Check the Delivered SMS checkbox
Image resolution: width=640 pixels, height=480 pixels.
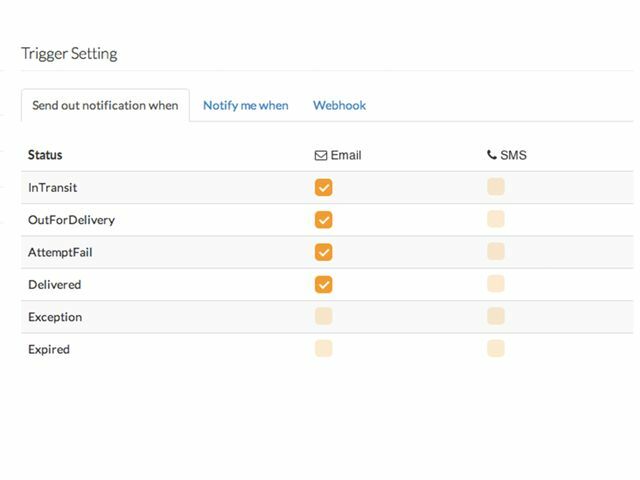[495, 284]
